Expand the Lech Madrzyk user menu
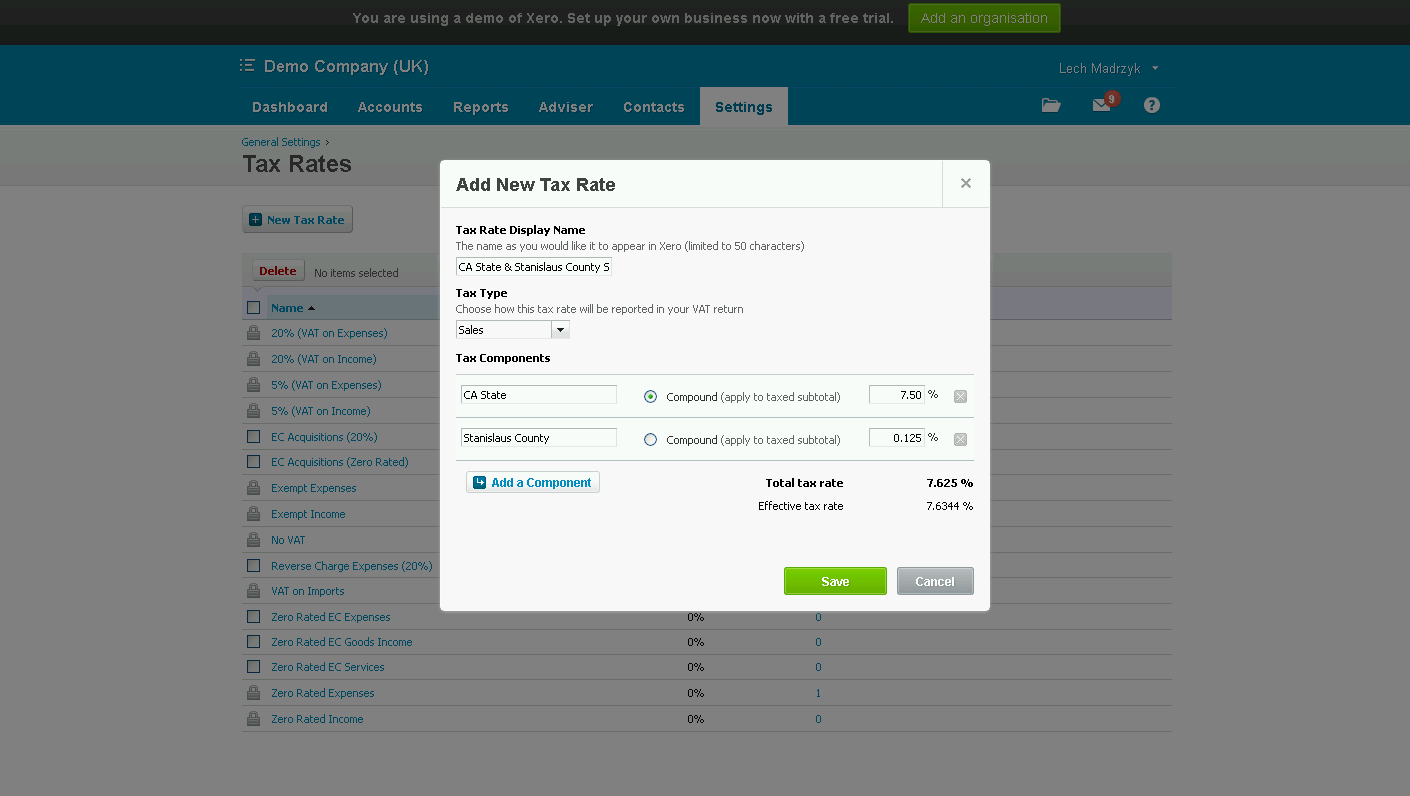This screenshot has width=1410, height=796. pyautogui.click(x=1108, y=68)
